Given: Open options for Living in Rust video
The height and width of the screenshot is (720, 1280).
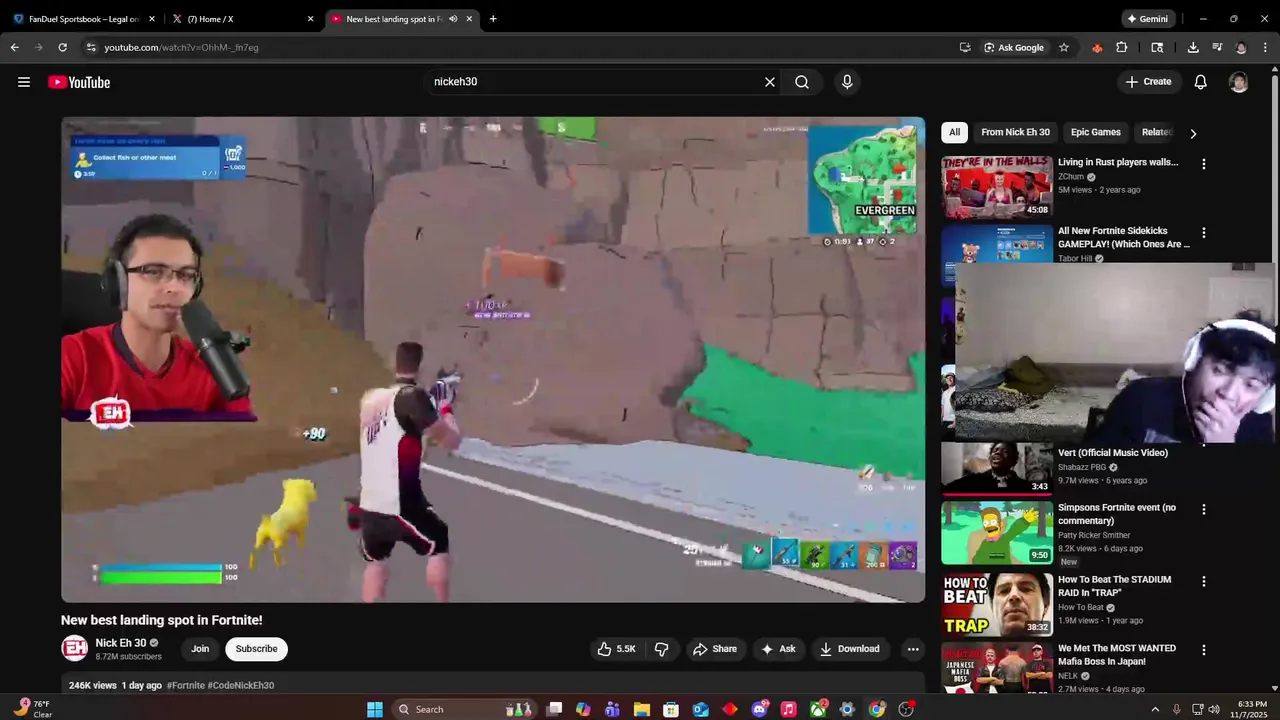Looking at the screenshot, I should click(1204, 164).
